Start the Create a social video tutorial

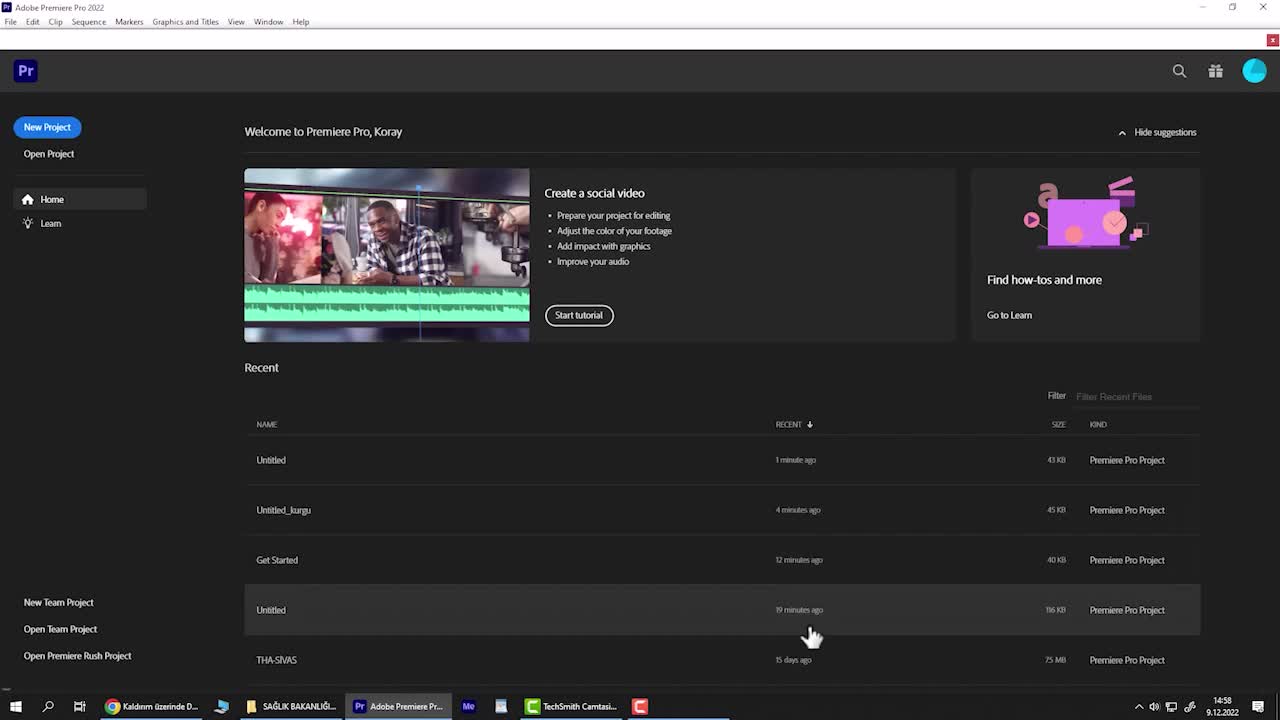pos(579,315)
